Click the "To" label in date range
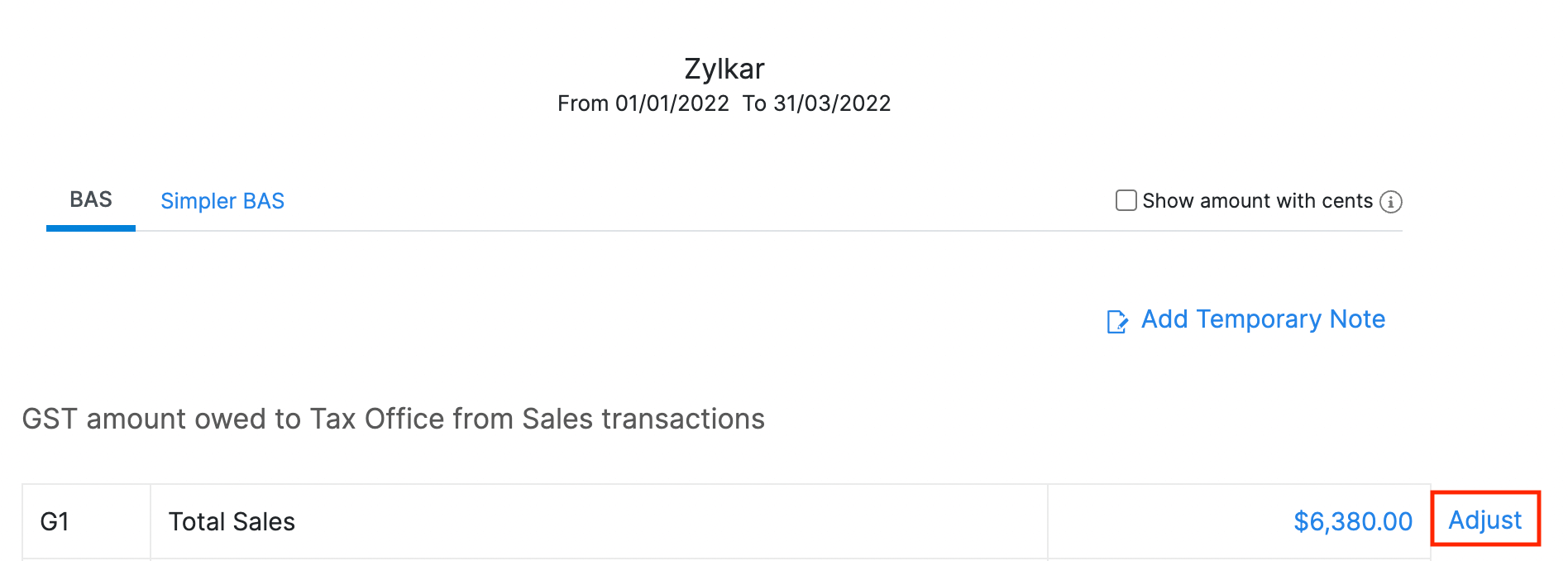The height and width of the screenshot is (561, 1568). 754,103
